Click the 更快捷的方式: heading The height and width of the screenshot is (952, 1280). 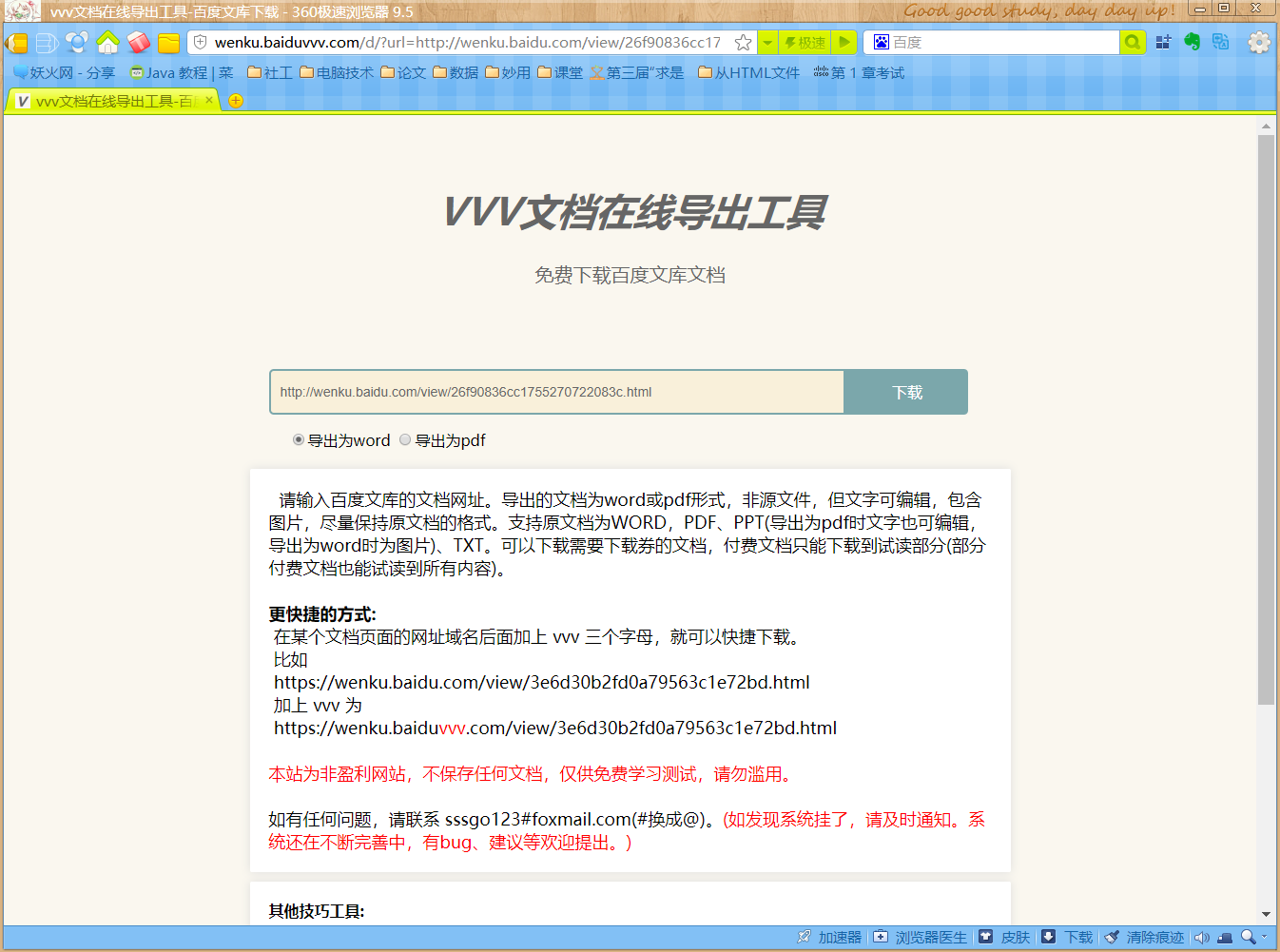pyautogui.click(x=322, y=614)
